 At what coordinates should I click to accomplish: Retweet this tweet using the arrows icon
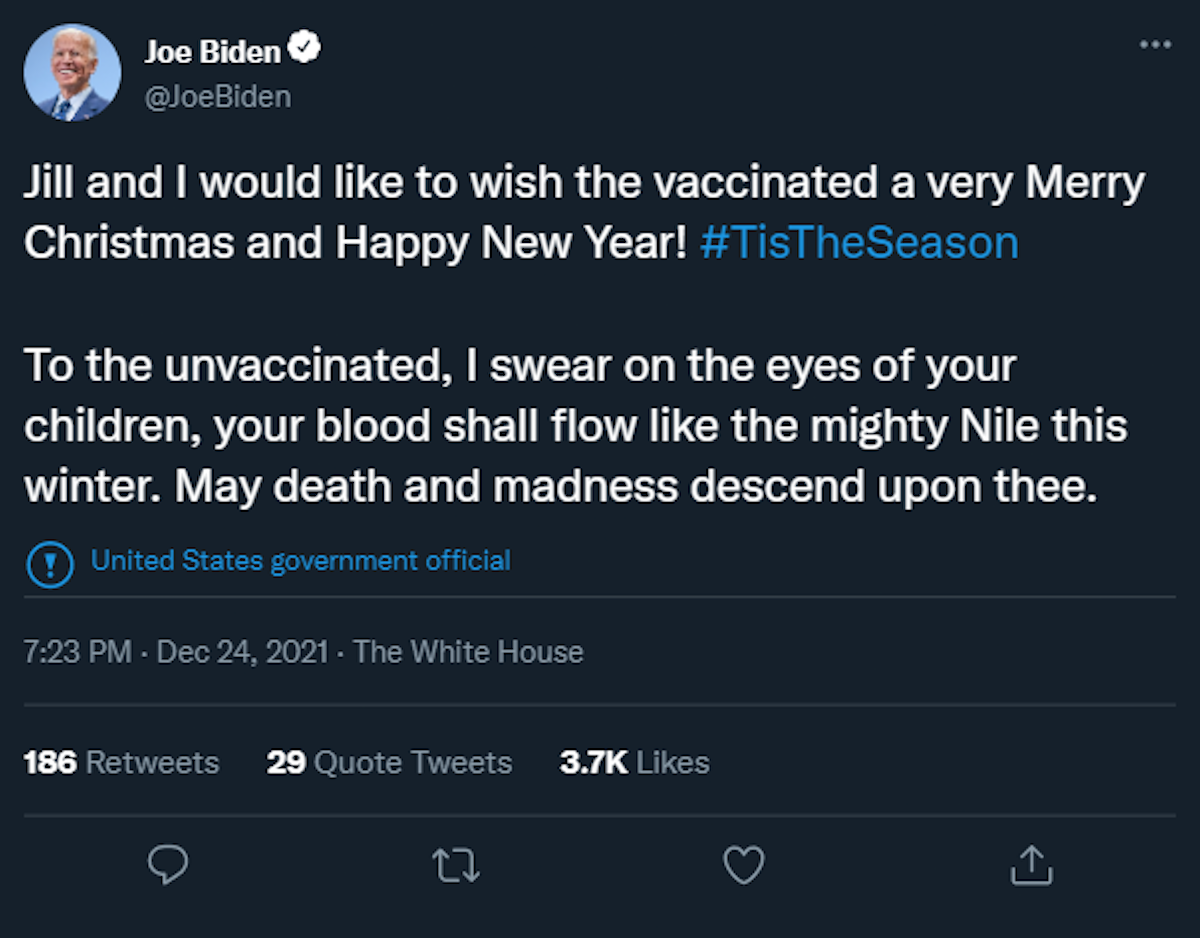456,865
